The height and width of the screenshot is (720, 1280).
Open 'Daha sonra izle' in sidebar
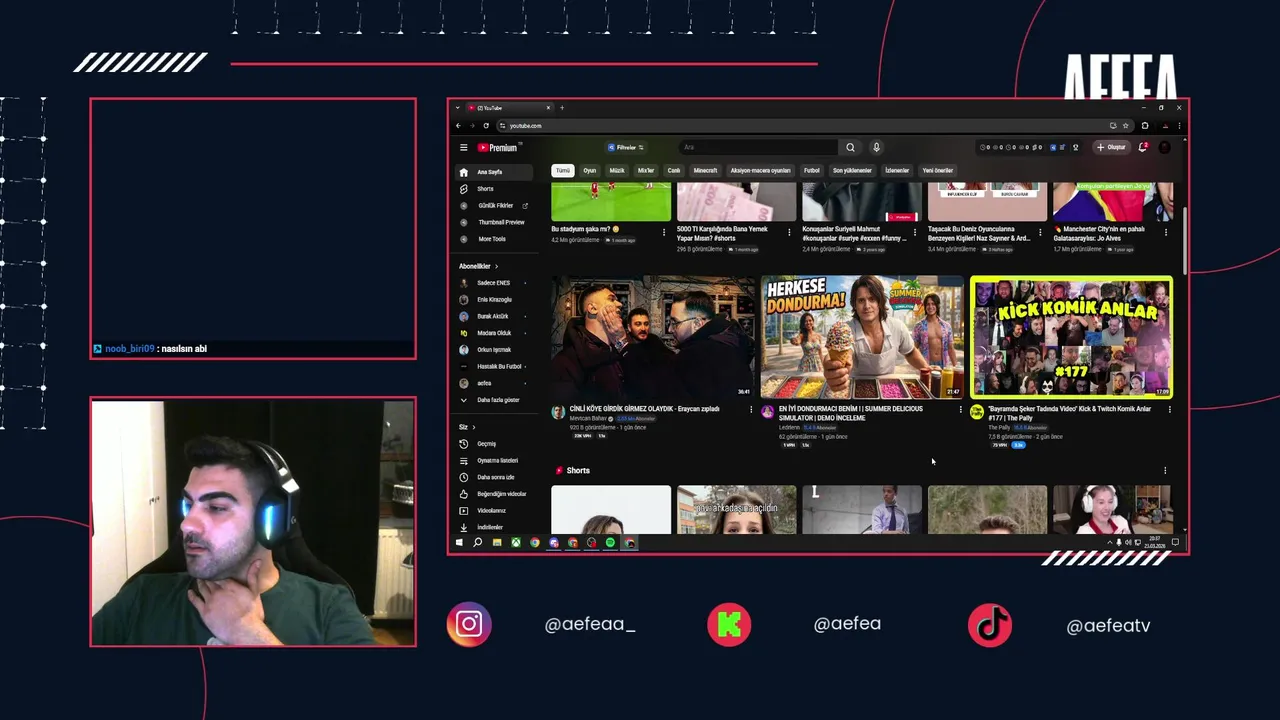492,477
